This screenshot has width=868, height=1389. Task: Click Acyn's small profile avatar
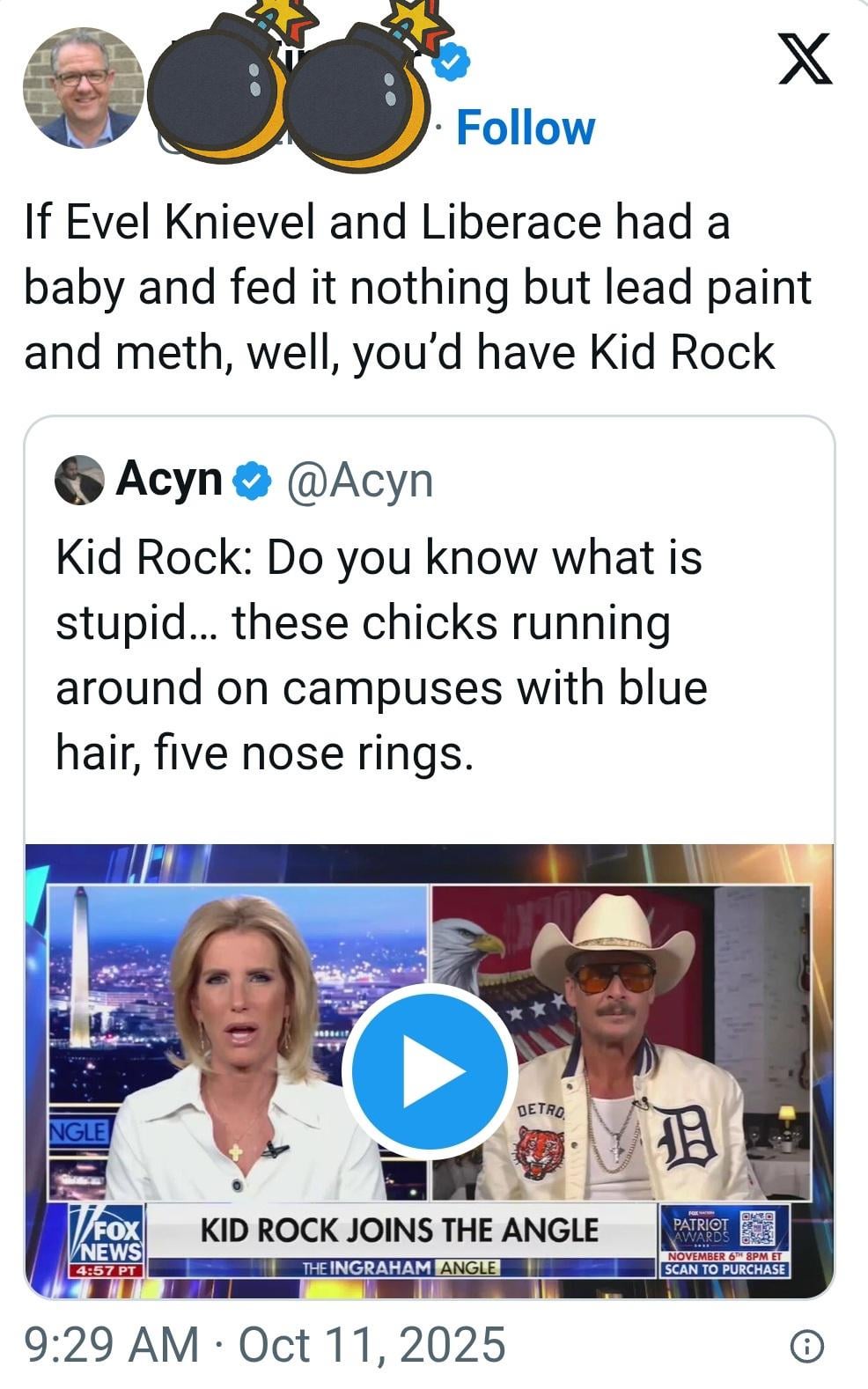(79, 481)
